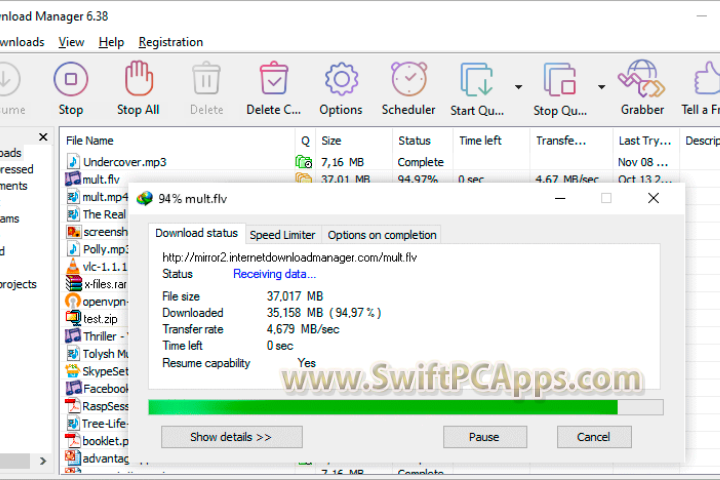720x480 pixels.
Task: Click the download progress bar
Action: click(406, 407)
